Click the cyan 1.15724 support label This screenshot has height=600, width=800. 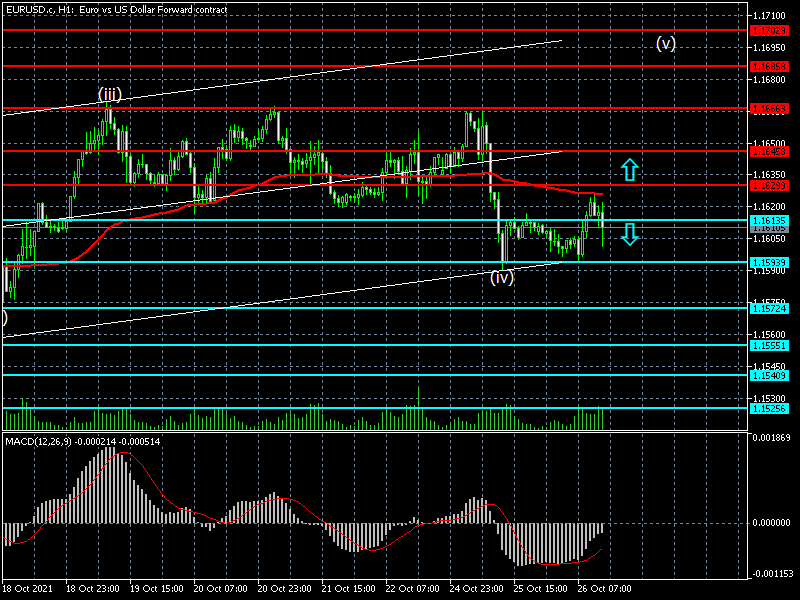pos(769,308)
